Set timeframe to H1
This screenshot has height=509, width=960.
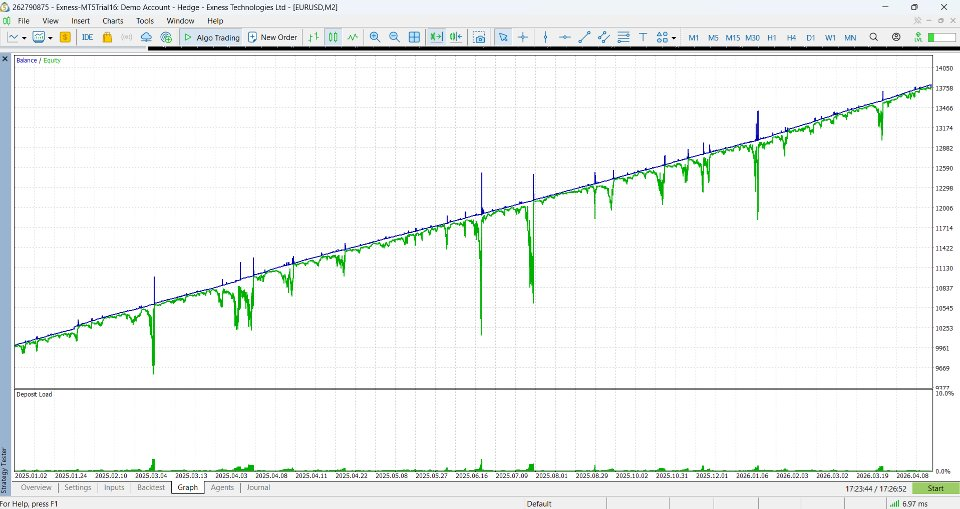tap(772, 37)
